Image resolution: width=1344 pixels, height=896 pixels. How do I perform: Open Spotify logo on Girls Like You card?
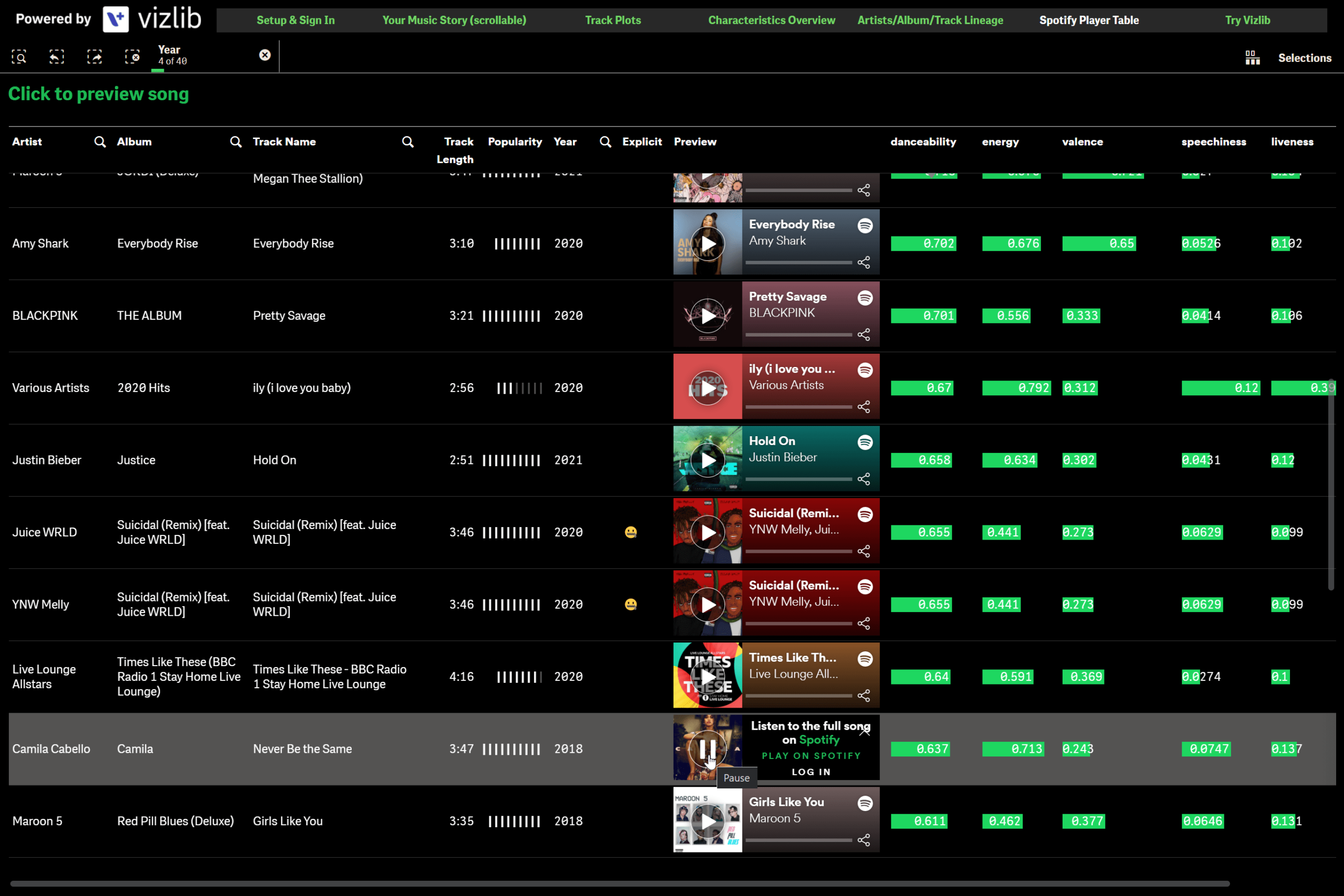[x=865, y=804]
